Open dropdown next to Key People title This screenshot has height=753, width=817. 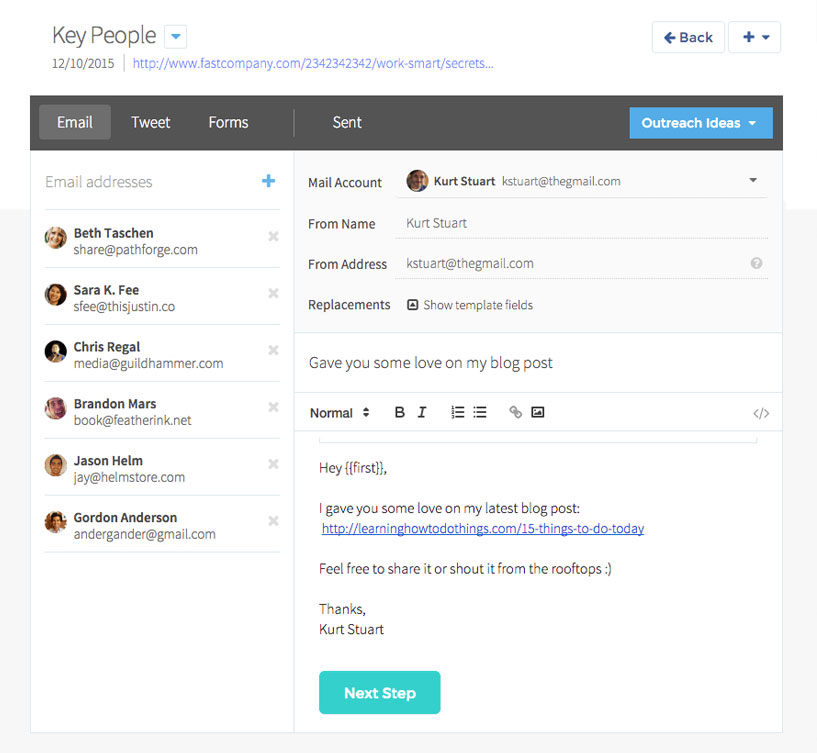176,37
